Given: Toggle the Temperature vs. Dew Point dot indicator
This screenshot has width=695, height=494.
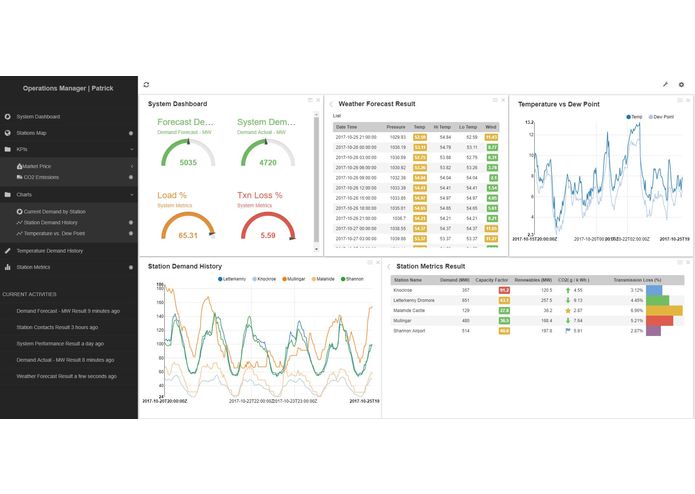Looking at the screenshot, I should click(x=131, y=233).
